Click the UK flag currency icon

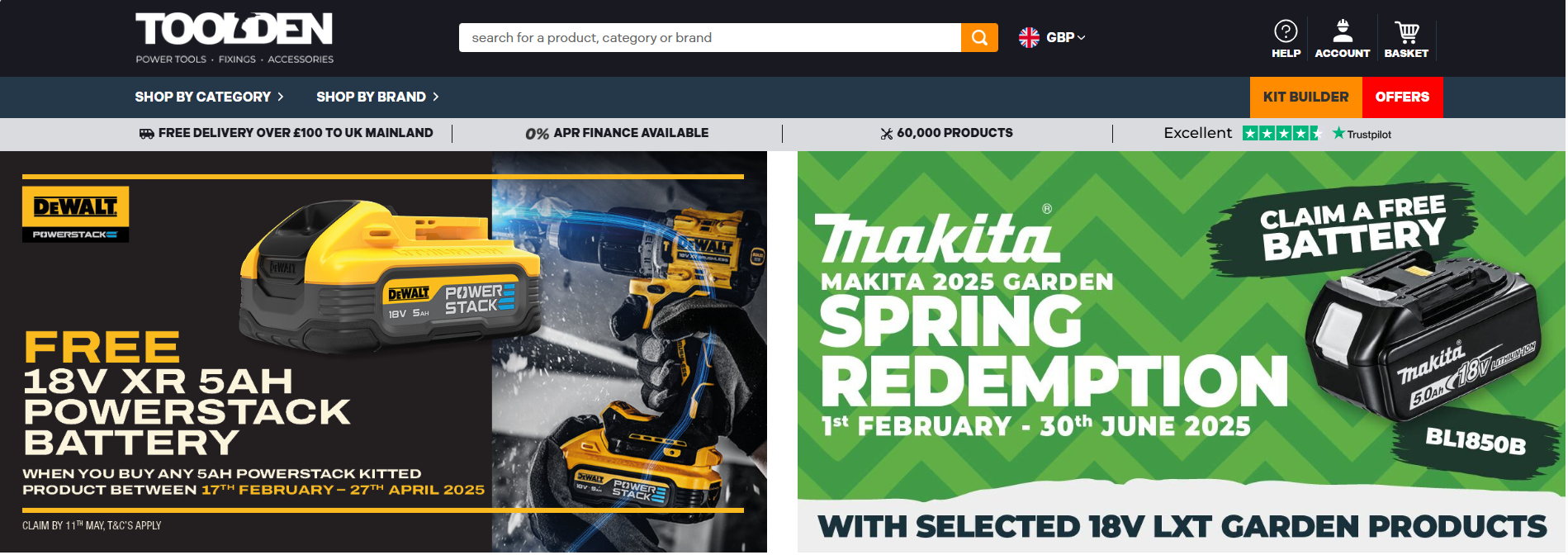pos(1029,37)
